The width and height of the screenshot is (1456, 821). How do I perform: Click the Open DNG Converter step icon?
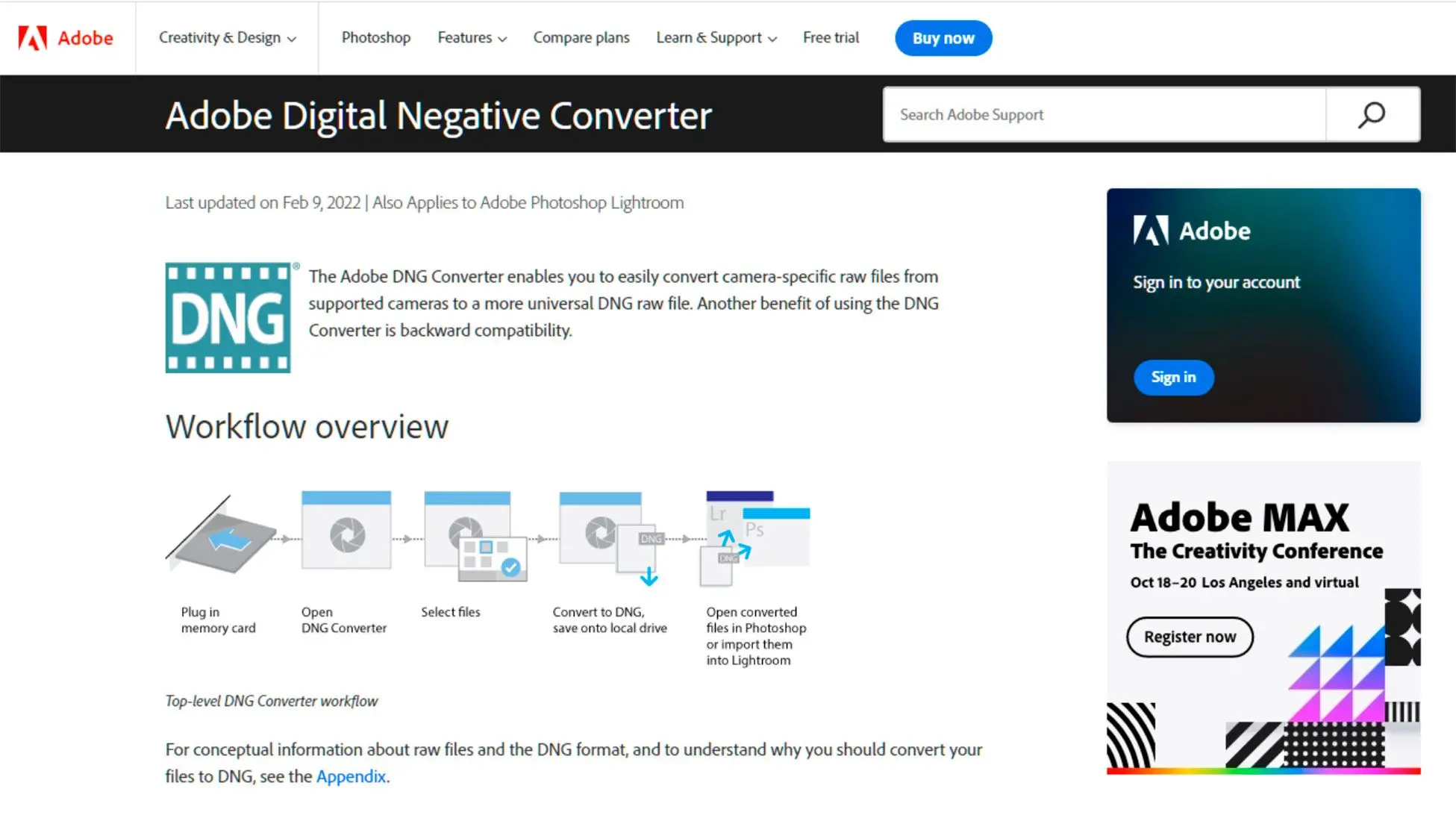[346, 537]
